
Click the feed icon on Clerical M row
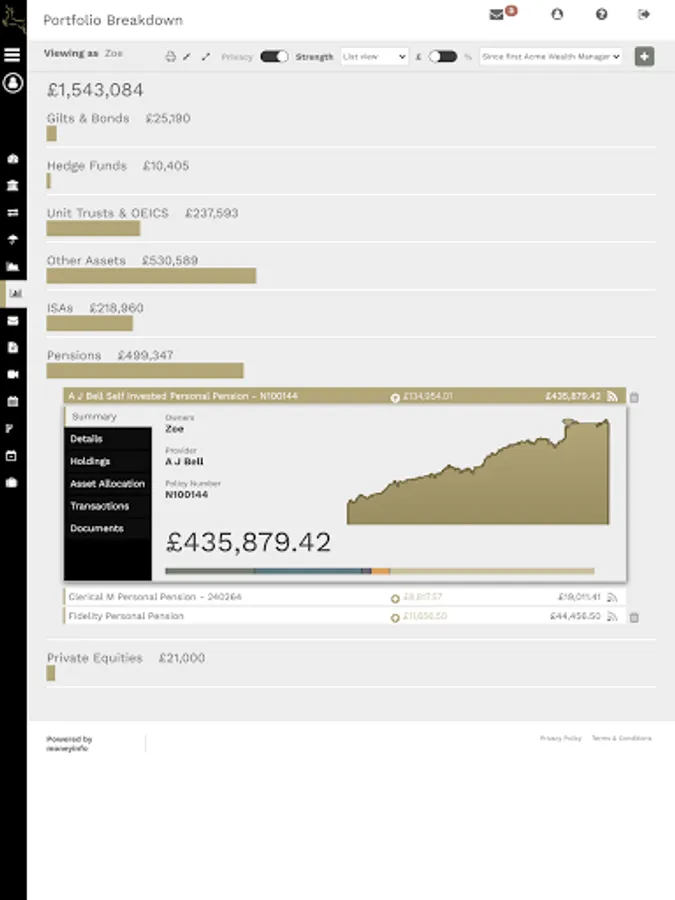click(612, 597)
